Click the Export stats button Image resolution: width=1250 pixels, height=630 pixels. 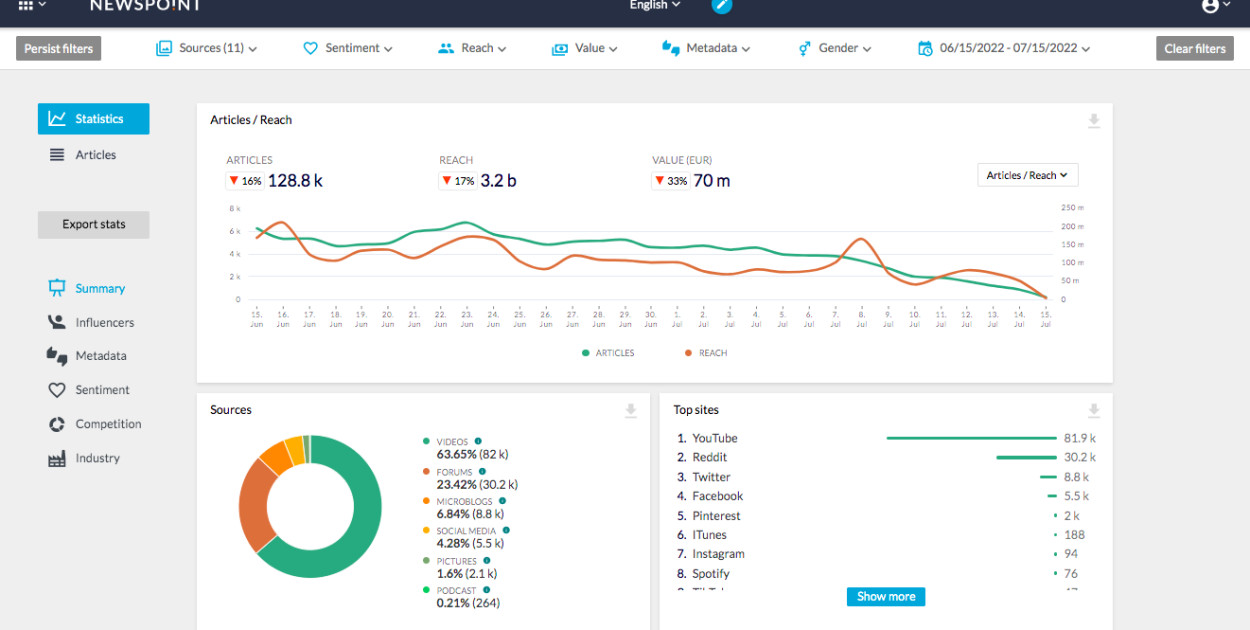[93, 224]
